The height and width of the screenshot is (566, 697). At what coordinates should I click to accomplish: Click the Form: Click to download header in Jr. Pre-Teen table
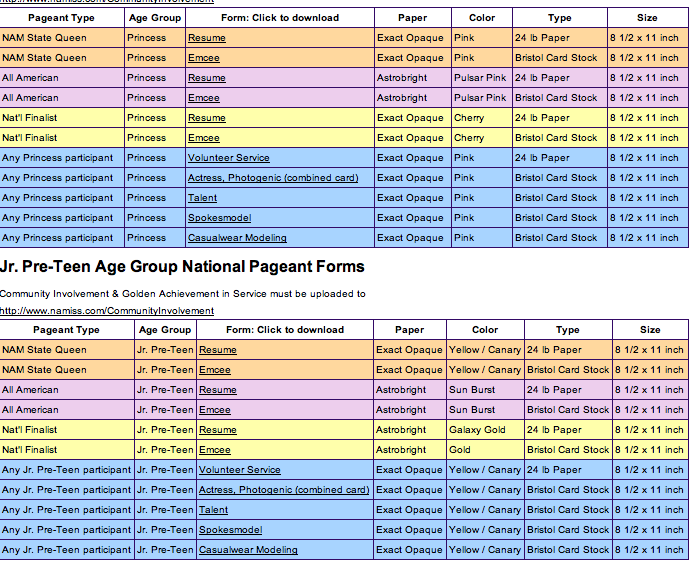pos(285,330)
